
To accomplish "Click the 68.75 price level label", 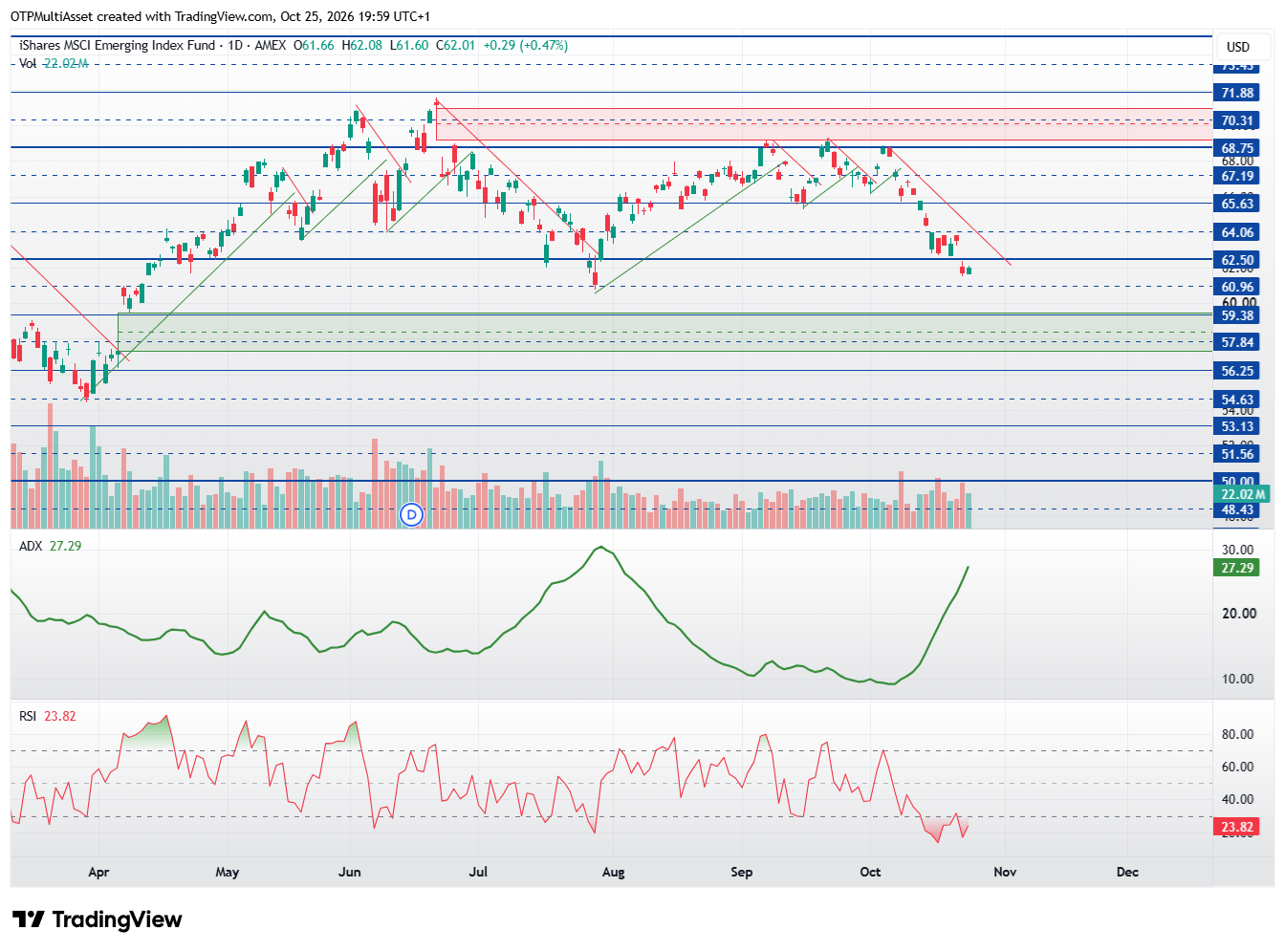I will (1237, 148).
